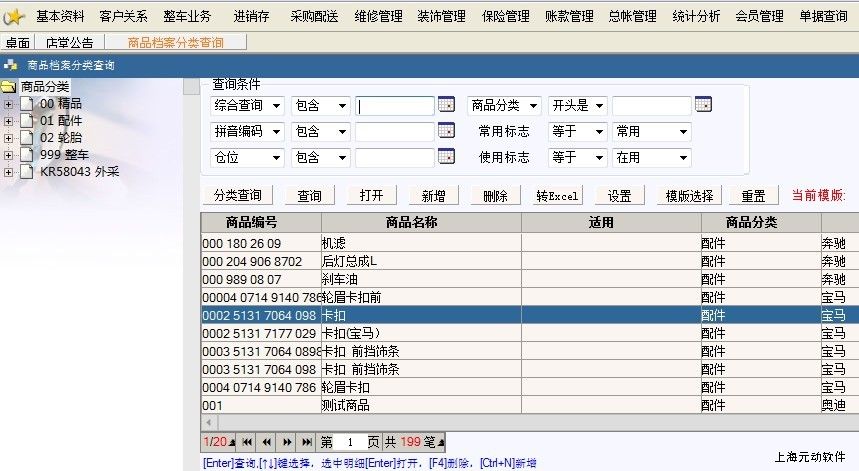This screenshot has height=471, width=859.
Task: Go to the next results page
Action: [286, 441]
